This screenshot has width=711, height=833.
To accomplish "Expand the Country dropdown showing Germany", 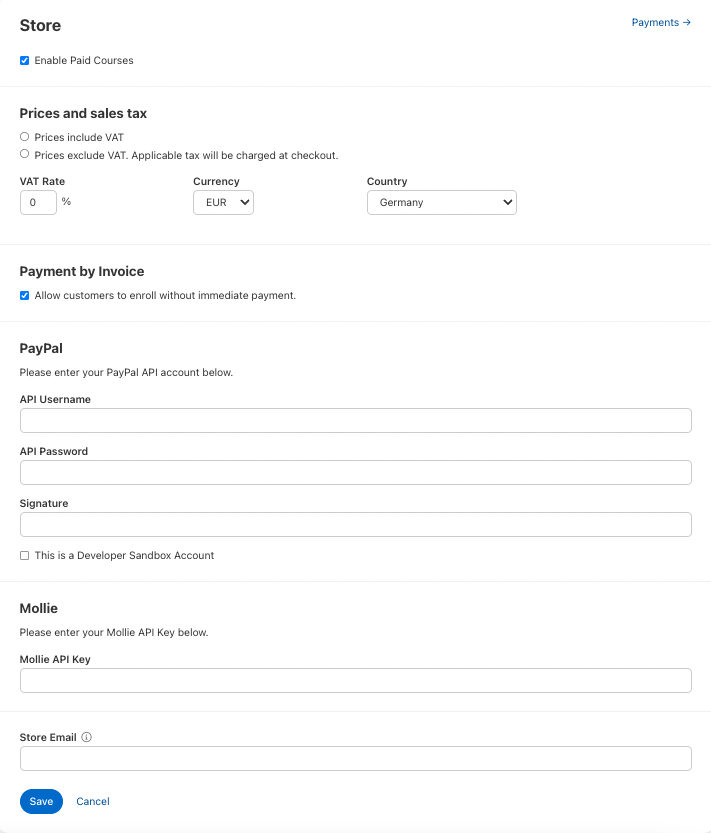I will coord(441,203).
